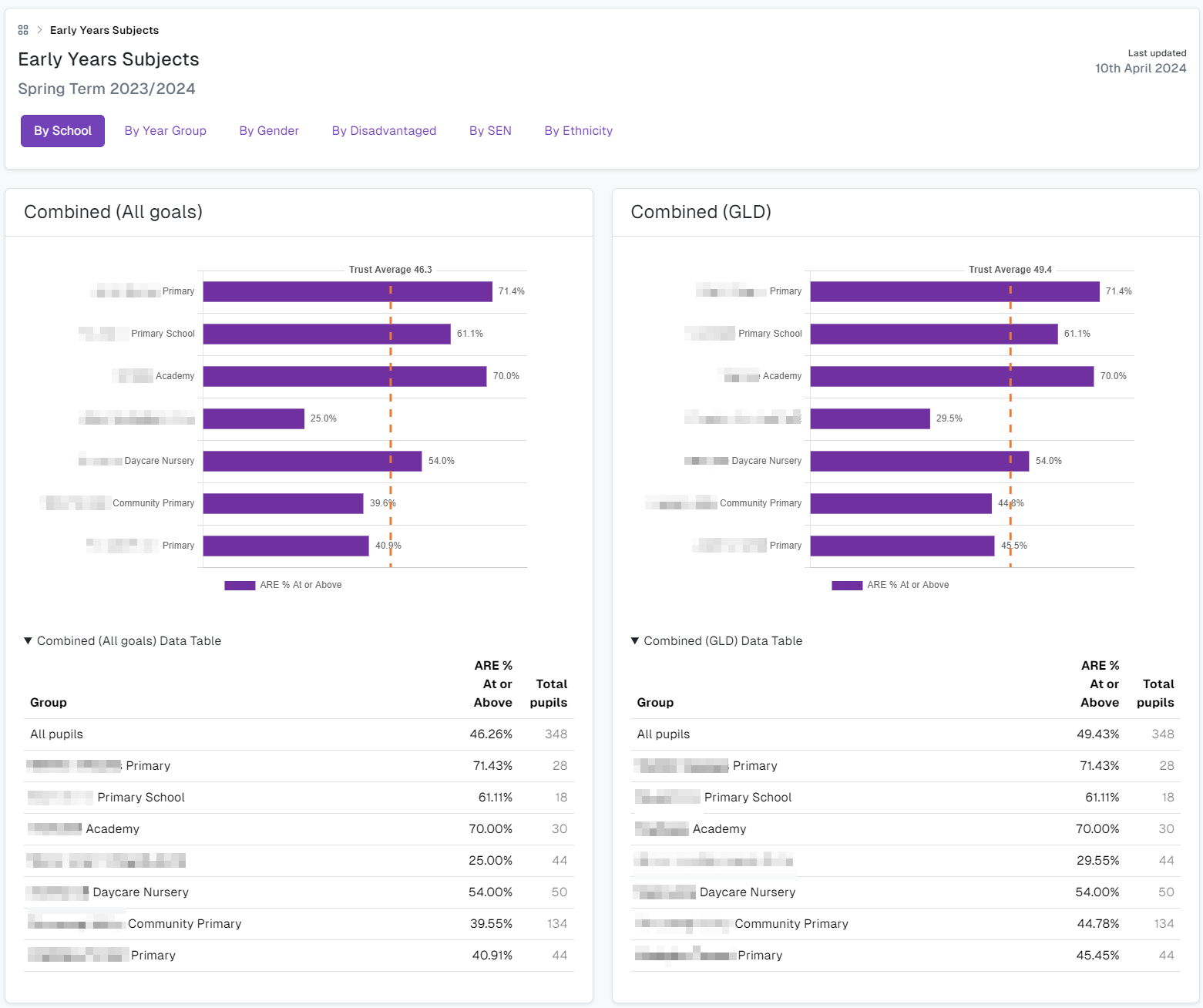Click the 54.0% Daycare Nursery bar in All goals
1203x1008 pixels.
(x=312, y=461)
